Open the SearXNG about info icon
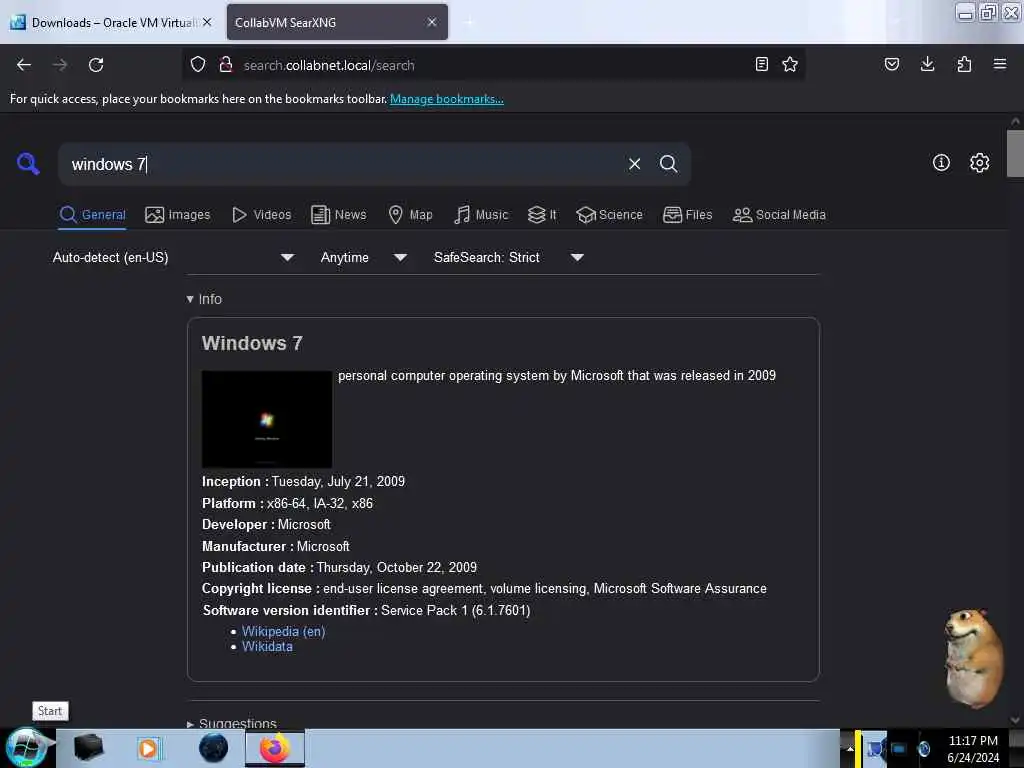This screenshot has height=768, width=1024. pyautogui.click(x=941, y=163)
